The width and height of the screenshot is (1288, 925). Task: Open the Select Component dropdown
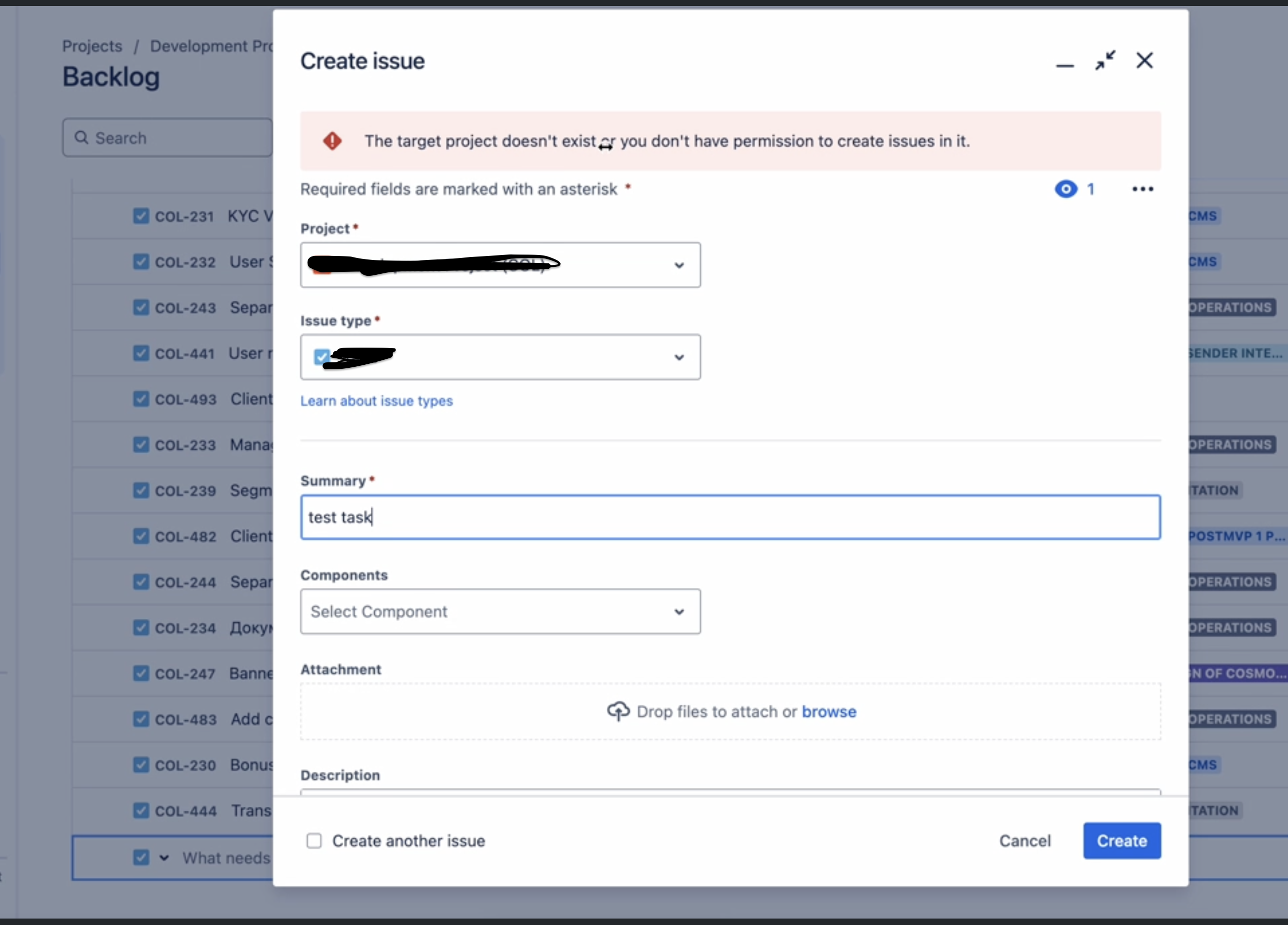click(679, 612)
